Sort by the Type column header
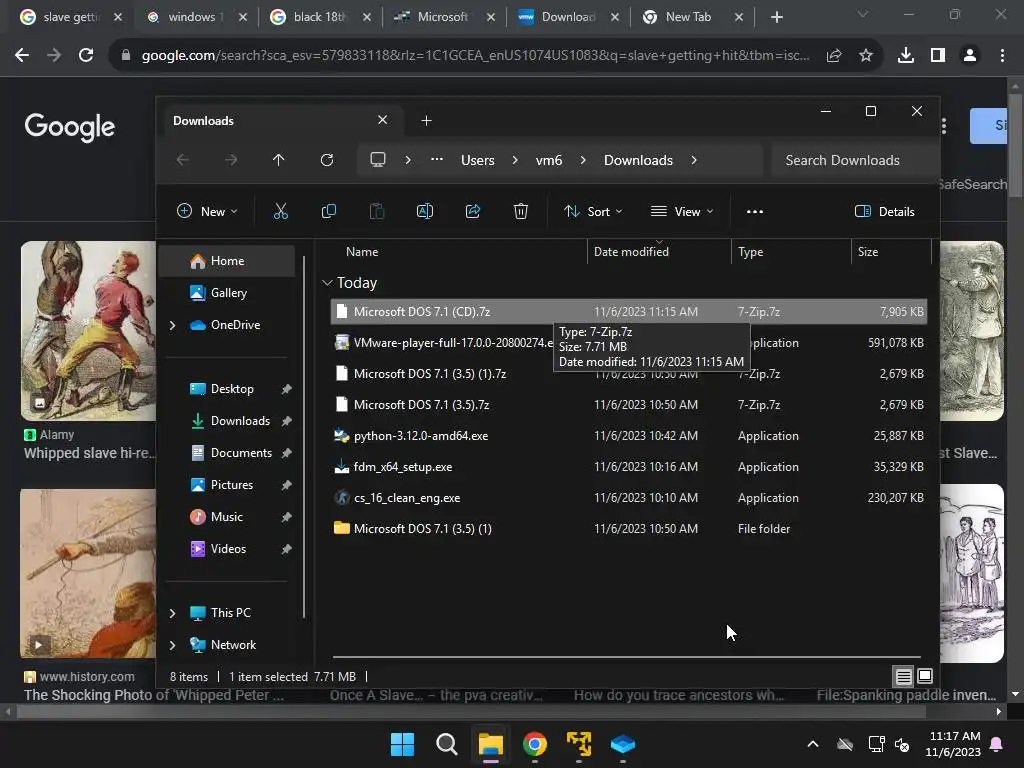 tap(750, 252)
